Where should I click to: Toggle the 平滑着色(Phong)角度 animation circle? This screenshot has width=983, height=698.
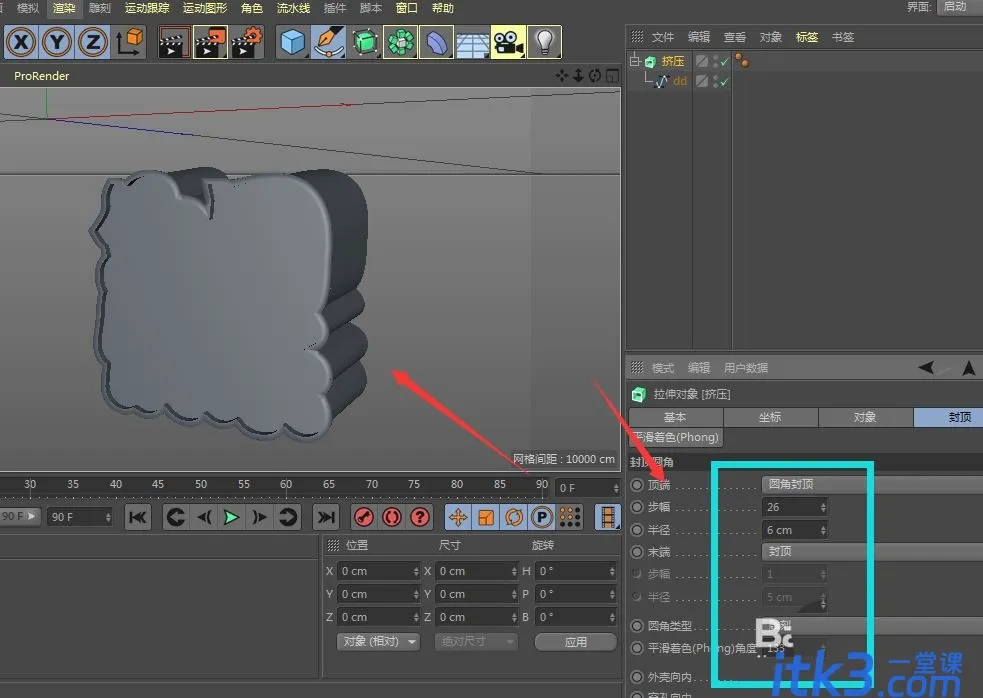click(637, 648)
